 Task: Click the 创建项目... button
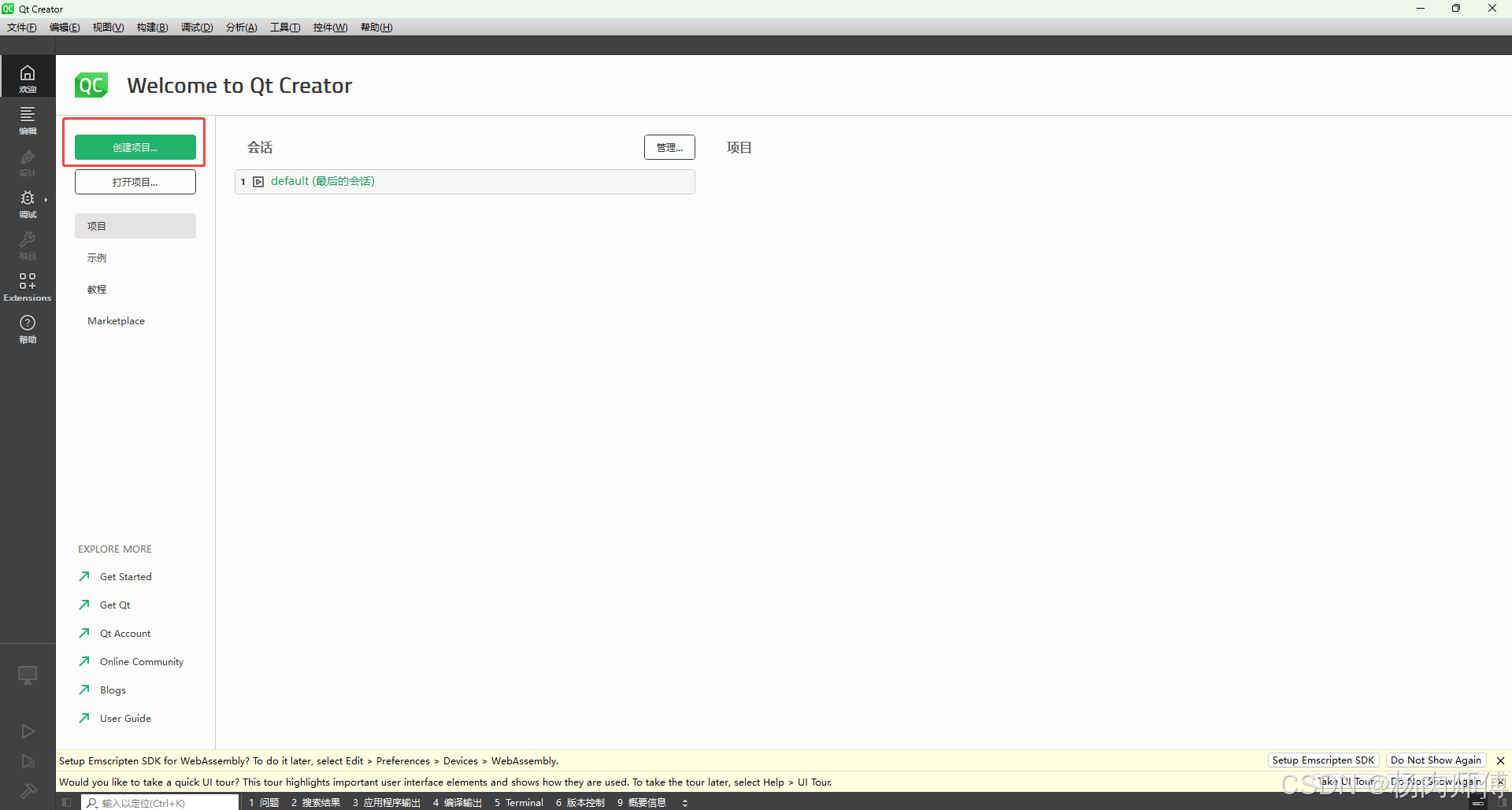tap(135, 147)
